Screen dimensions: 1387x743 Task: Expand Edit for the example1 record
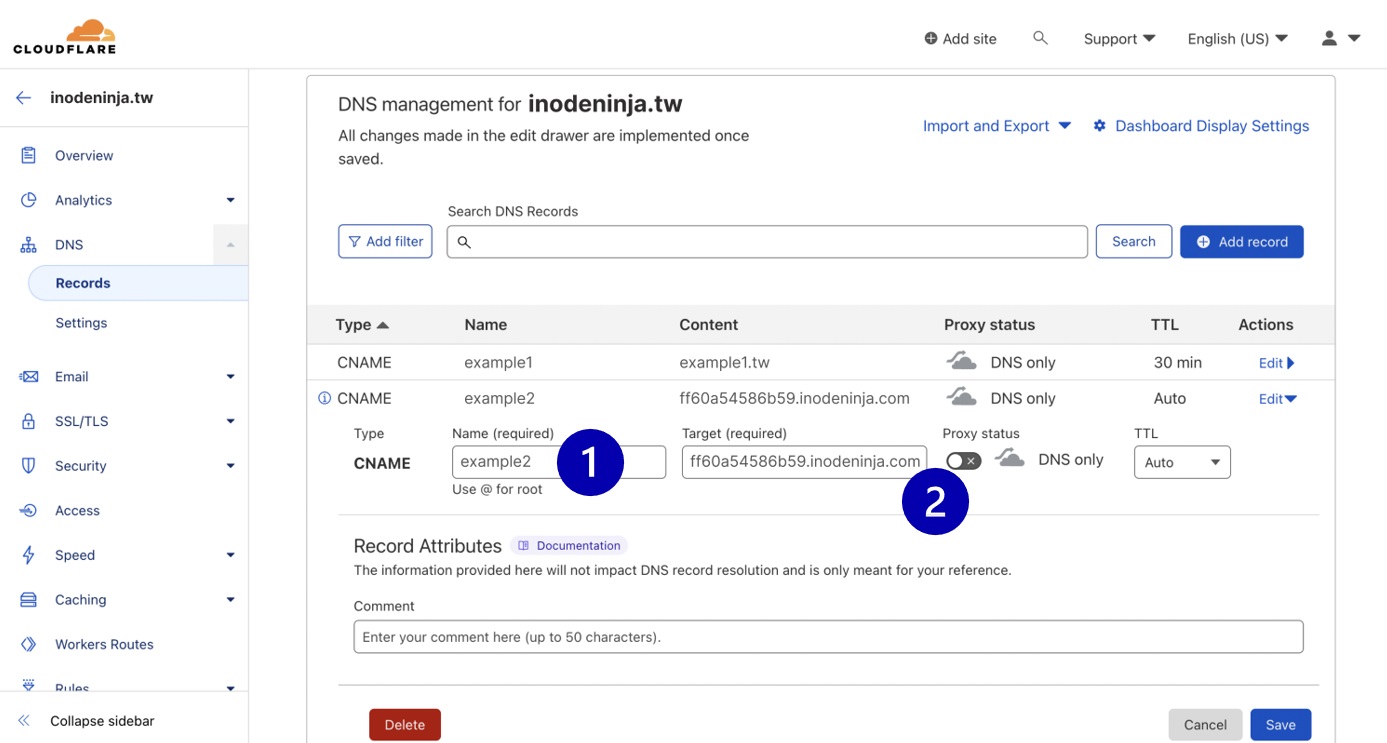pyautogui.click(x=1276, y=363)
